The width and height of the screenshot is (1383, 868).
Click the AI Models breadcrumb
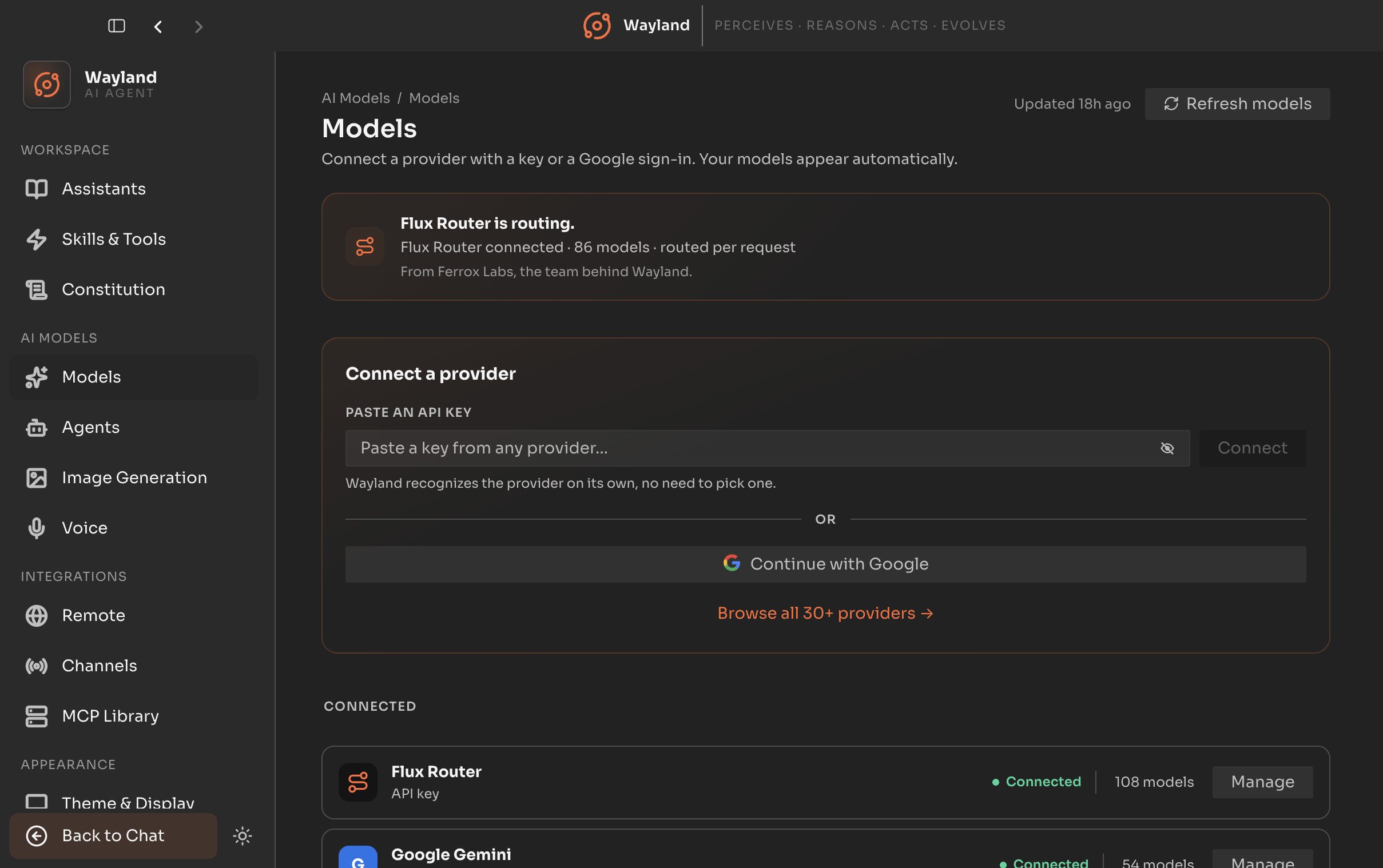point(355,98)
